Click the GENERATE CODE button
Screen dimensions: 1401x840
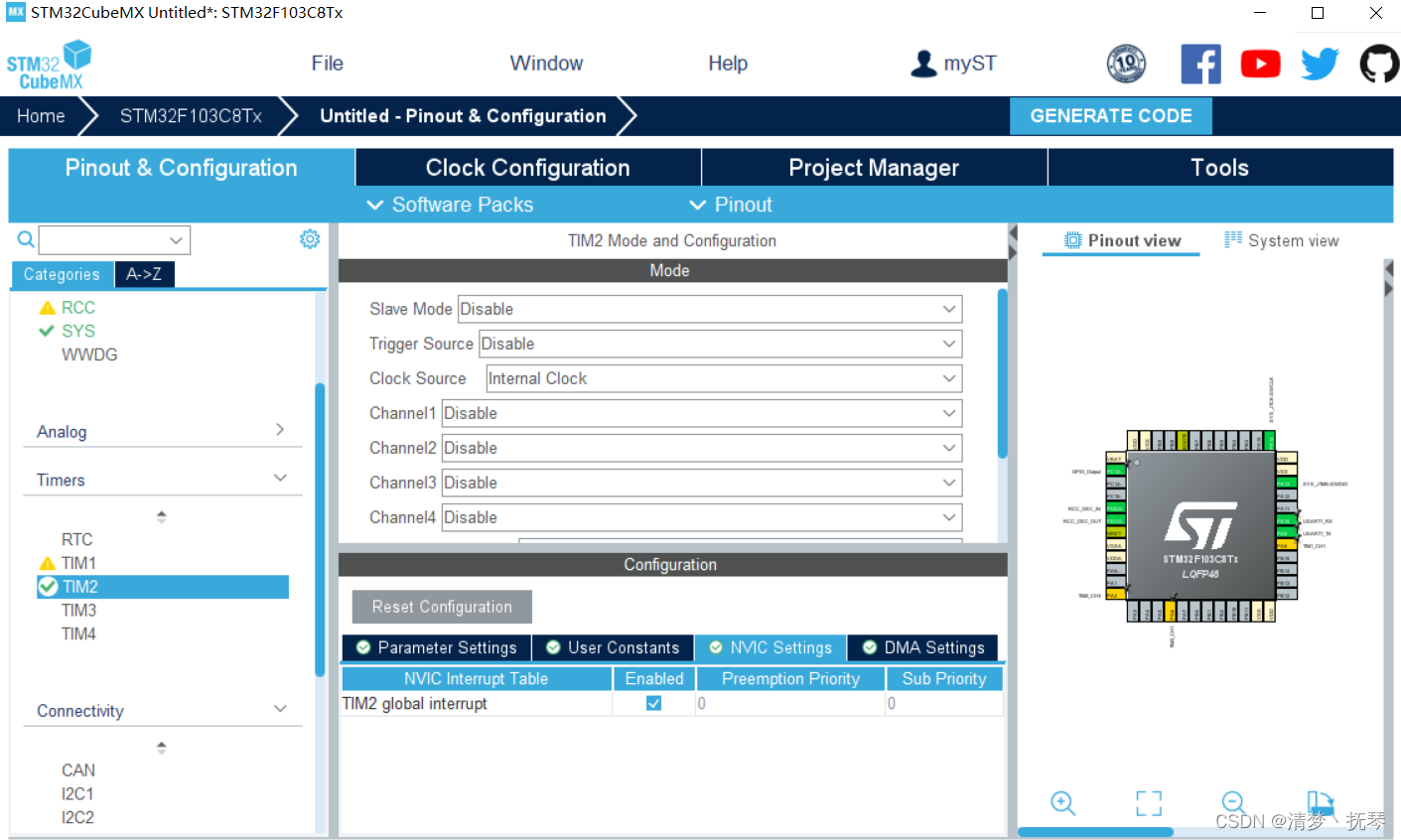pos(1111,116)
